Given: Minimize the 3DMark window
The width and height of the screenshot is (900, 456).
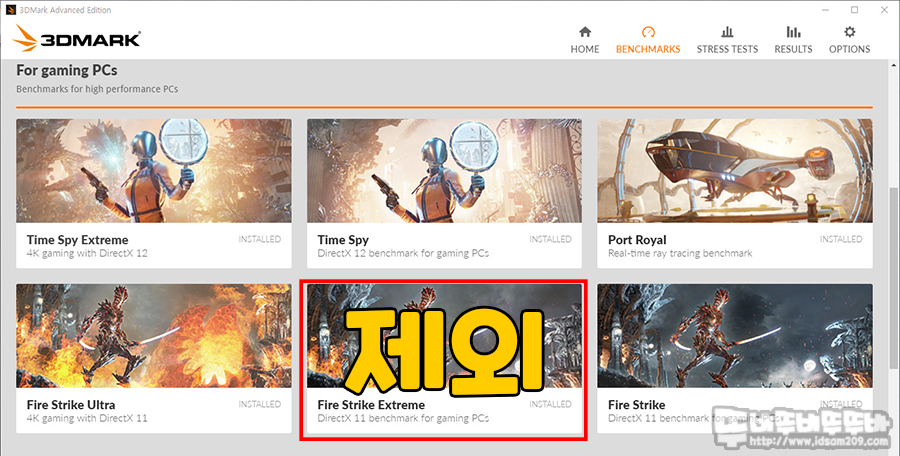Looking at the screenshot, I should click(824, 10).
